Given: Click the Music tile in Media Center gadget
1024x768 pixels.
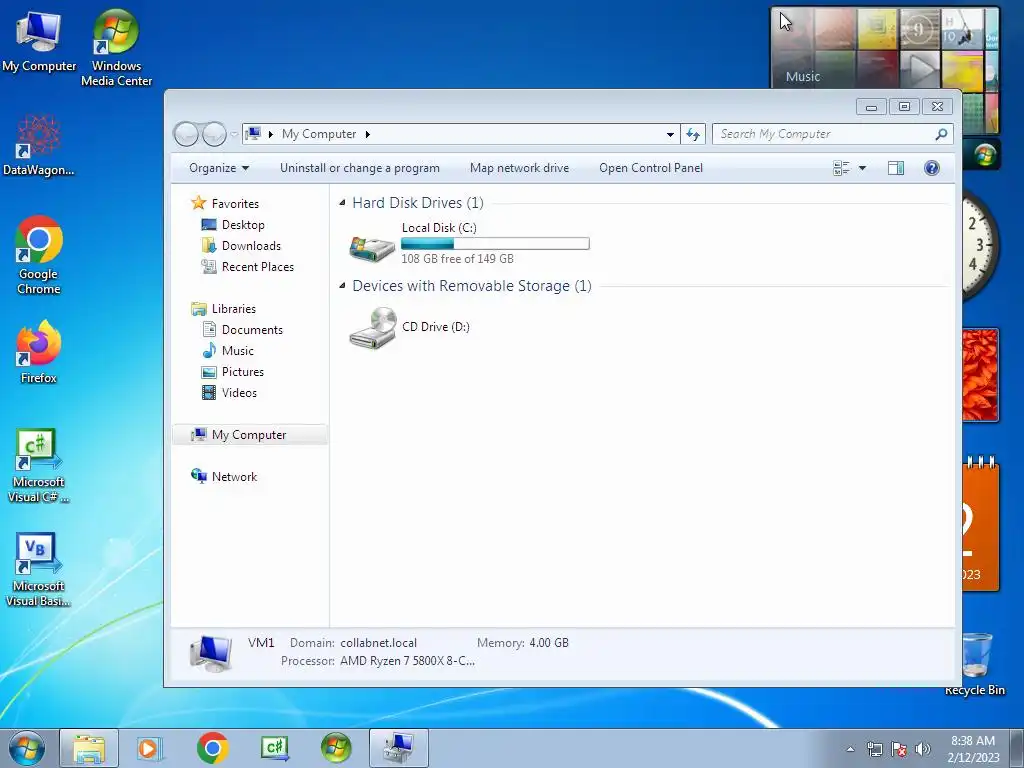Looking at the screenshot, I should click(x=803, y=76).
